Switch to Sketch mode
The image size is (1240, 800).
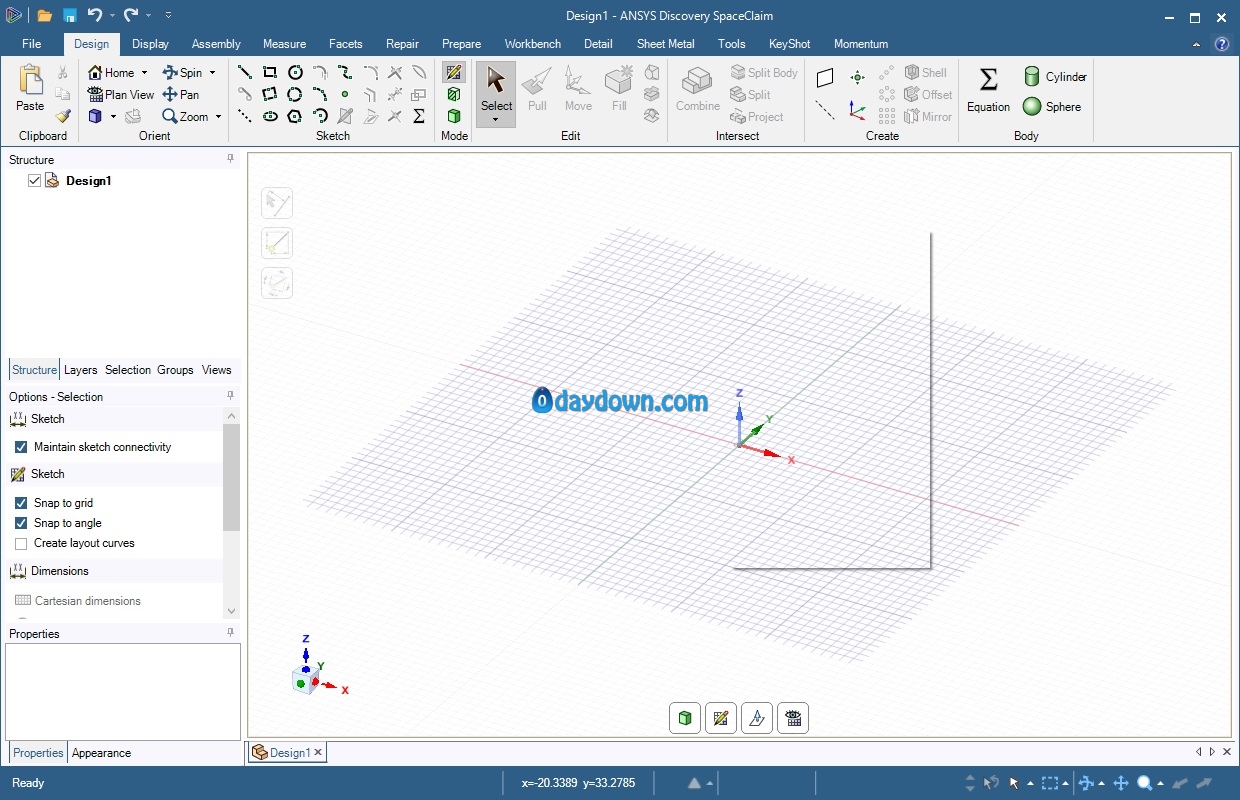pos(454,72)
